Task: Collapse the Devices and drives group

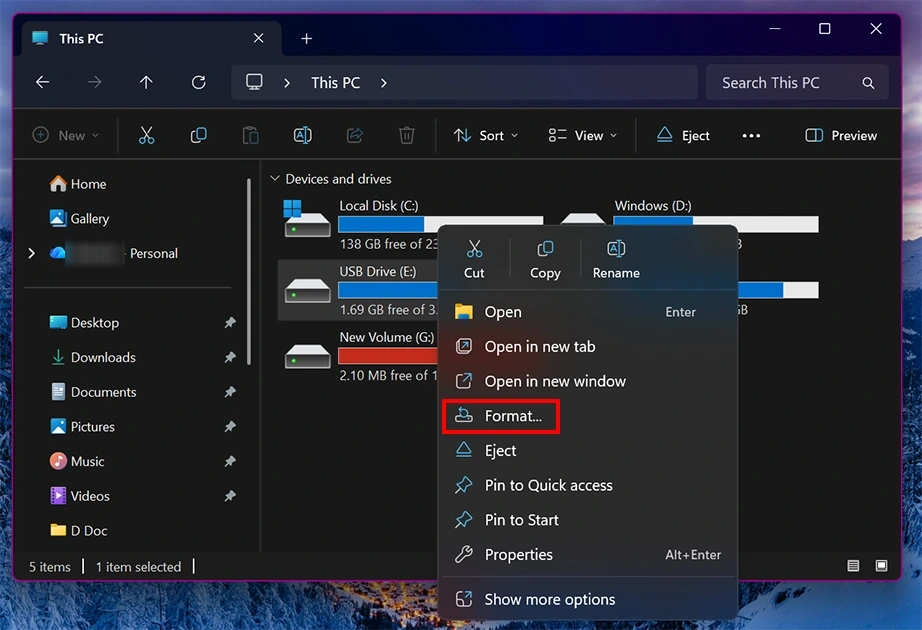Action: point(274,178)
